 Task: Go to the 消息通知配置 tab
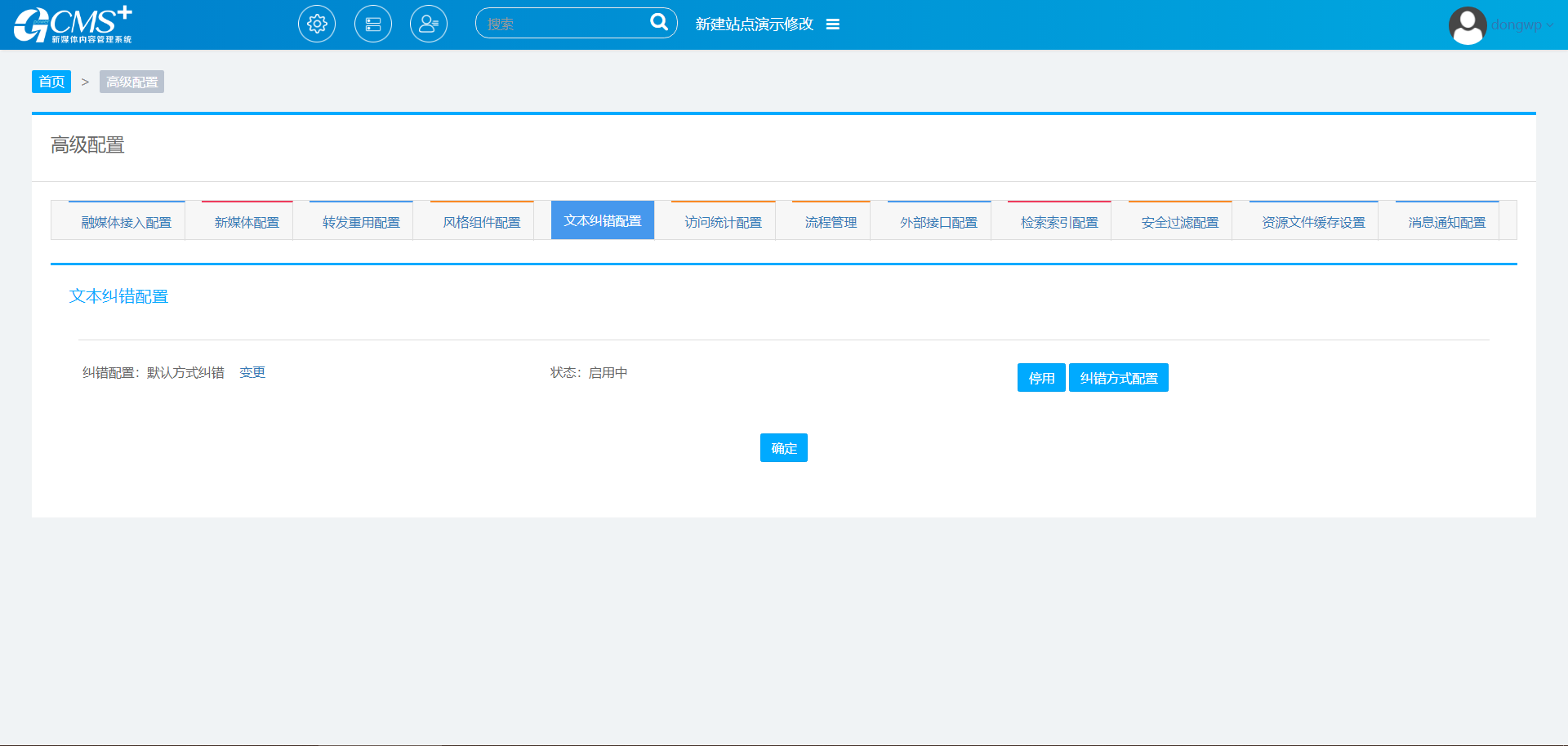[x=1446, y=222]
